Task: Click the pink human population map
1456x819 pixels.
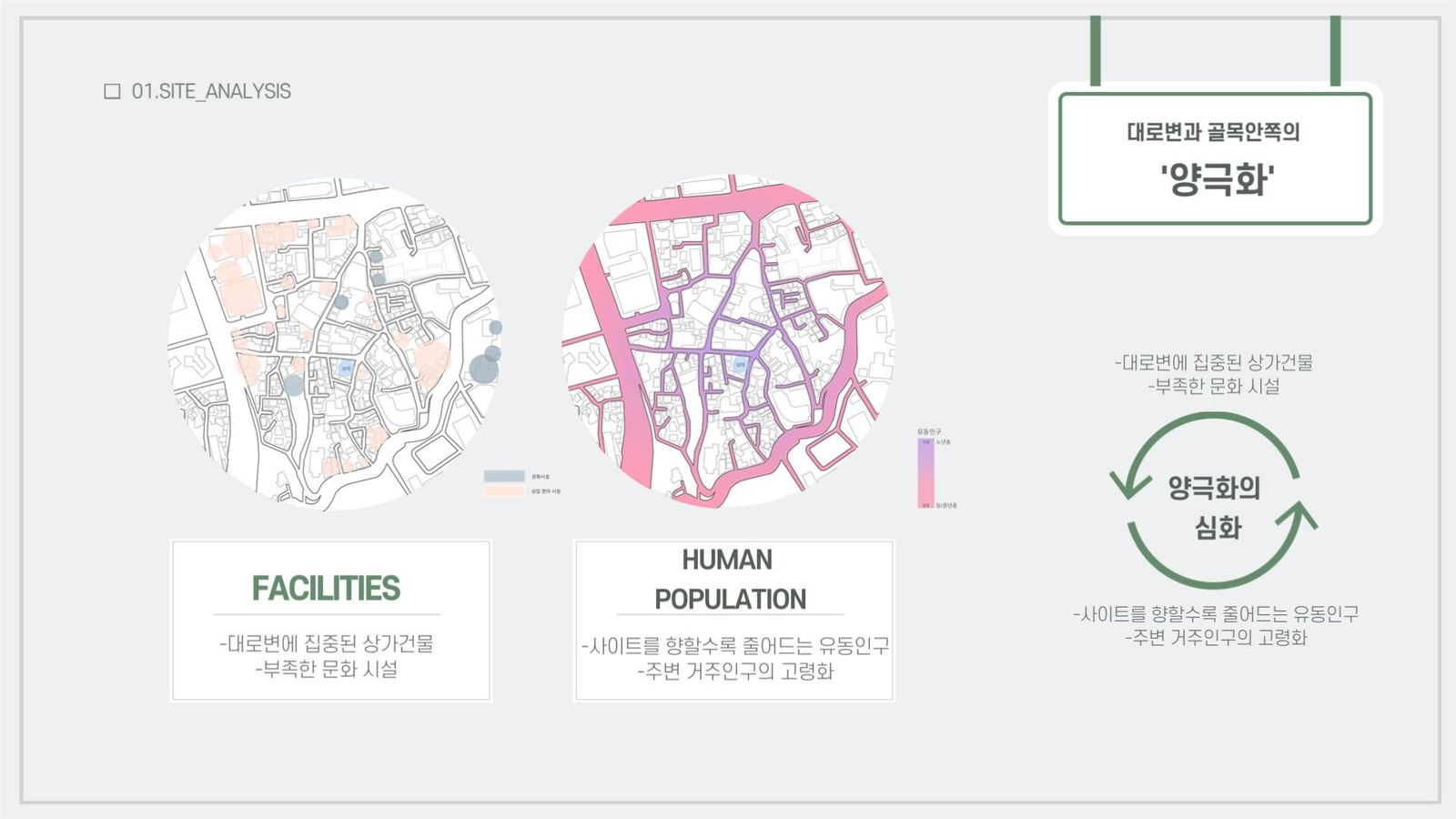Action: click(728, 341)
